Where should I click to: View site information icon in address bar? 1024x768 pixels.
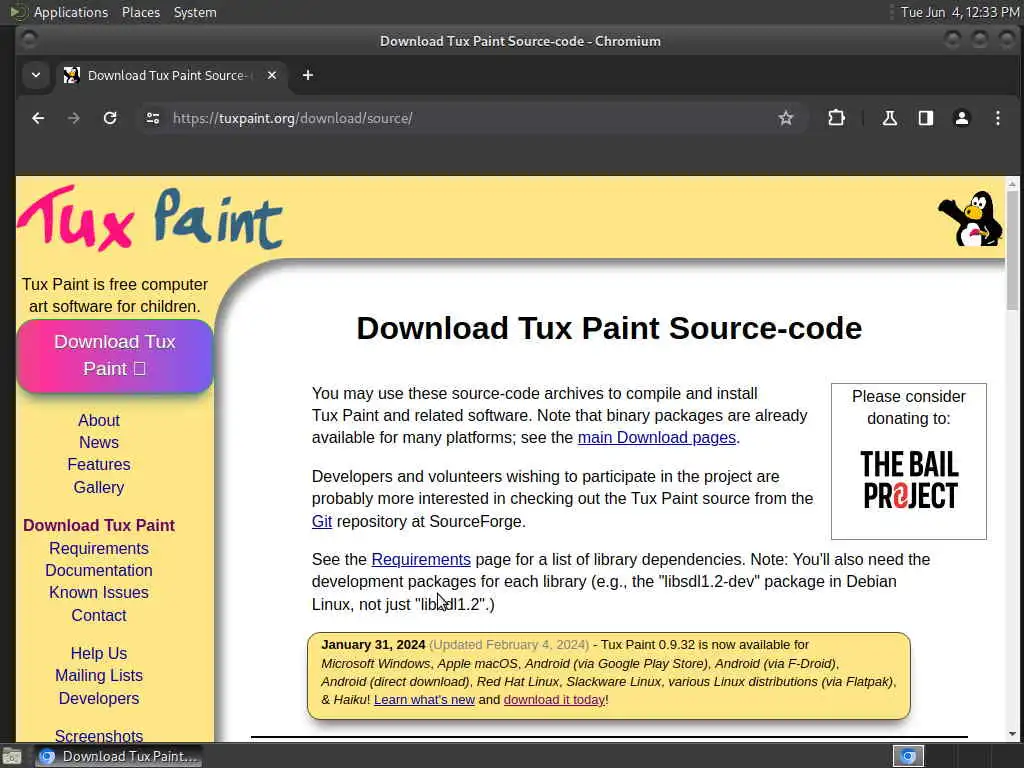pyautogui.click(x=153, y=118)
